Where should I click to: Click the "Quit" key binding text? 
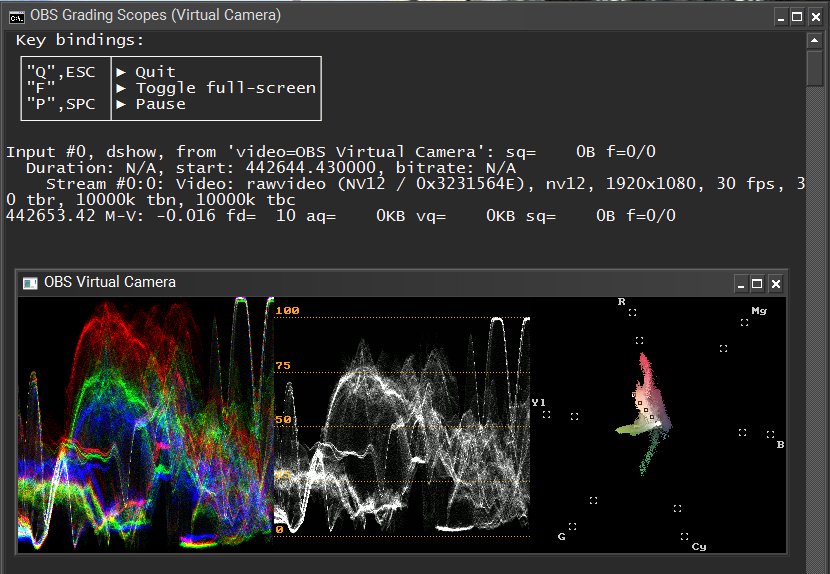coord(155,72)
